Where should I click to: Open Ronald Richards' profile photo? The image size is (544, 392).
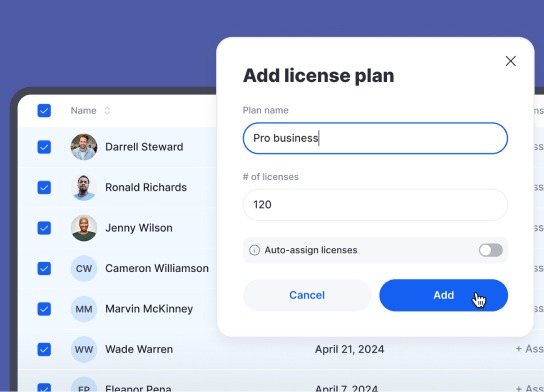tap(84, 187)
